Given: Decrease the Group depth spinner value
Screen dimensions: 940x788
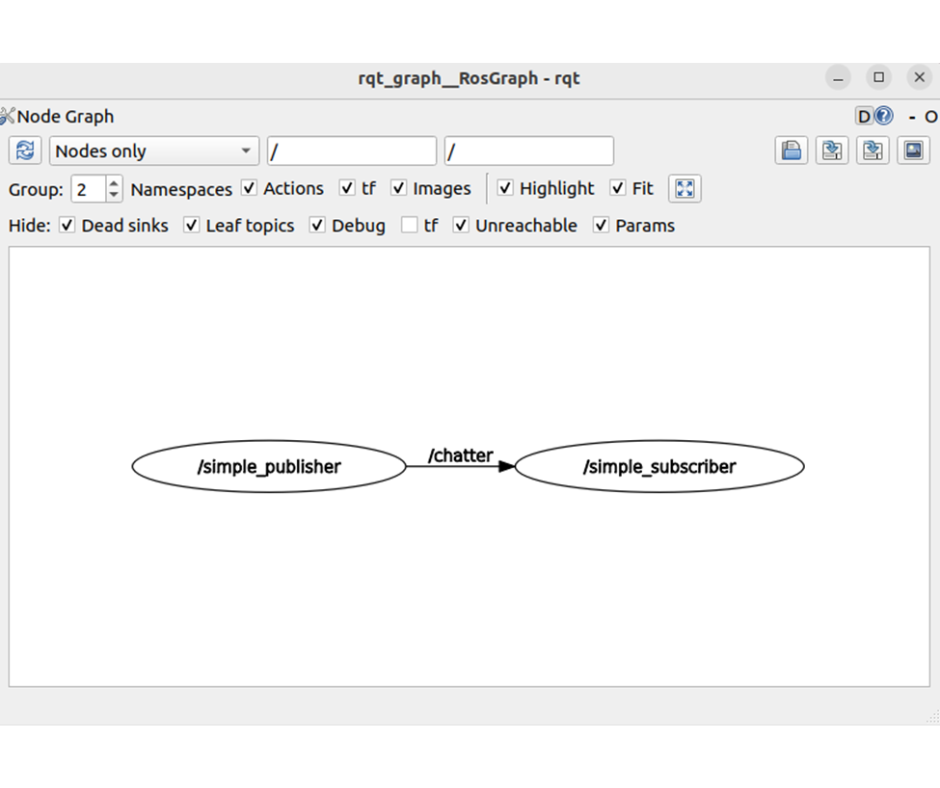Looking at the screenshot, I should [x=114, y=195].
